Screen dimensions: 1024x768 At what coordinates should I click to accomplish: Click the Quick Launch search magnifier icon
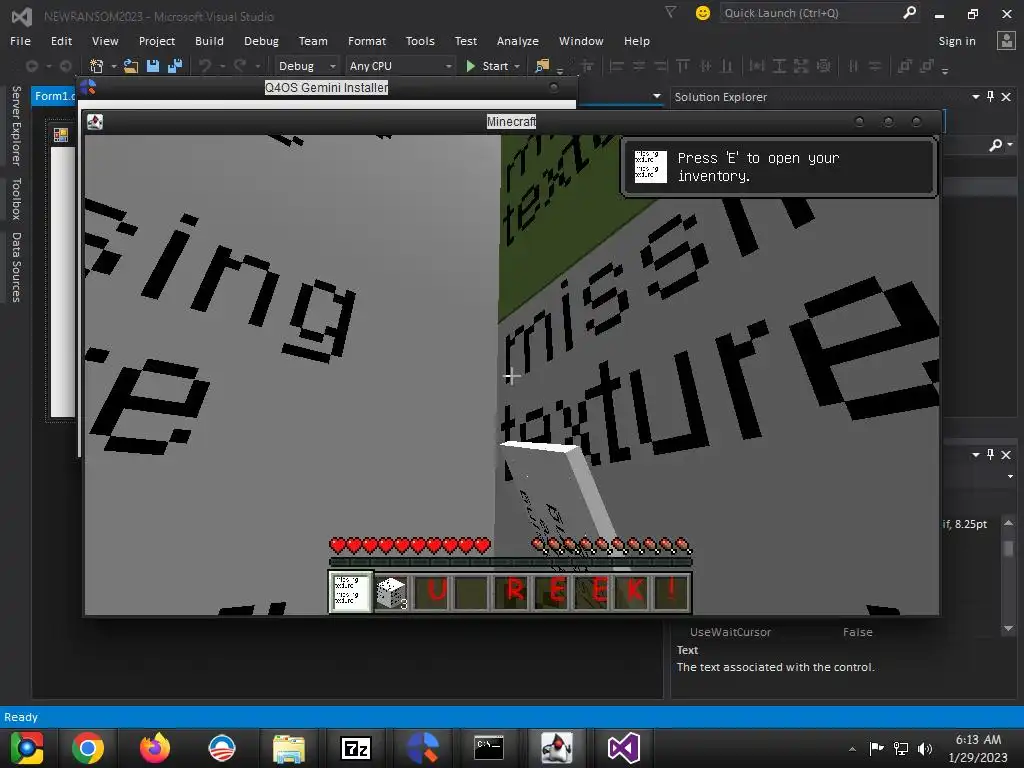click(909, 13)
